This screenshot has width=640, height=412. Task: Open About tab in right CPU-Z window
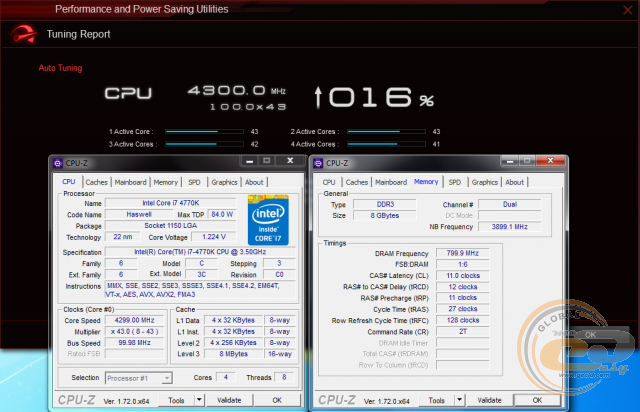(x=514, y=182)
